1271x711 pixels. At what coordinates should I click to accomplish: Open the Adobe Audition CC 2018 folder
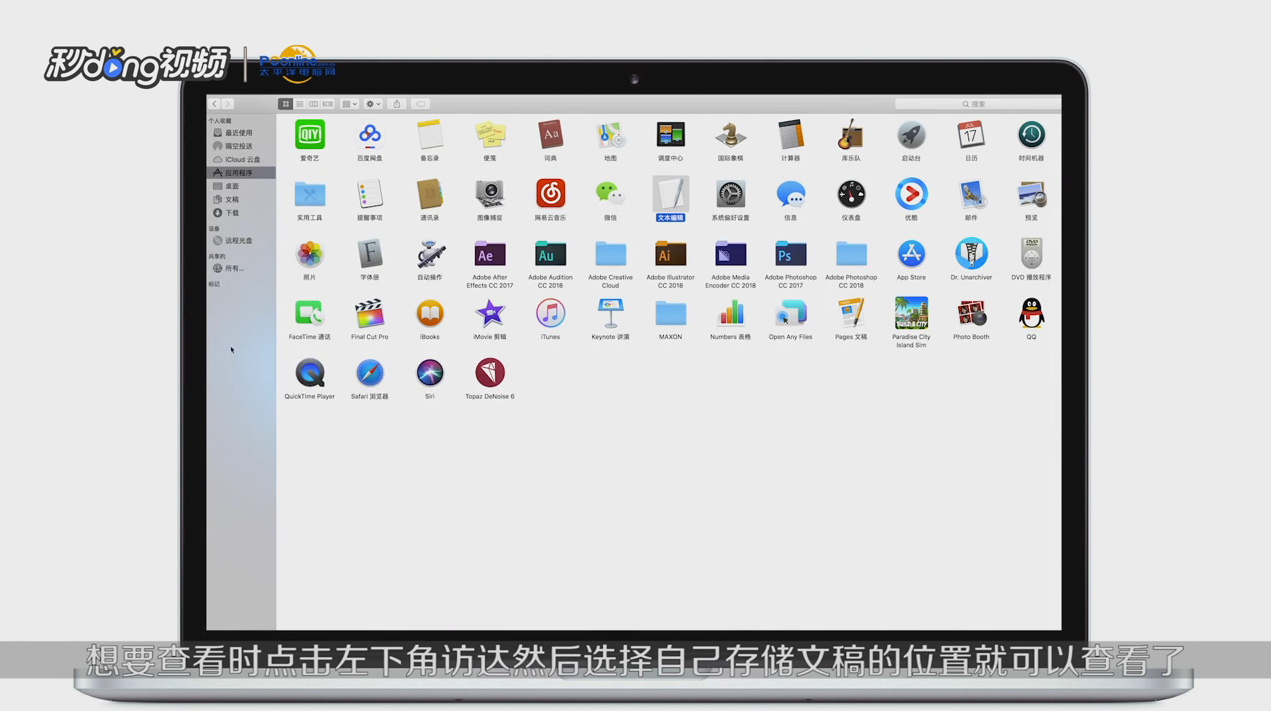click(x=550, y=254)
